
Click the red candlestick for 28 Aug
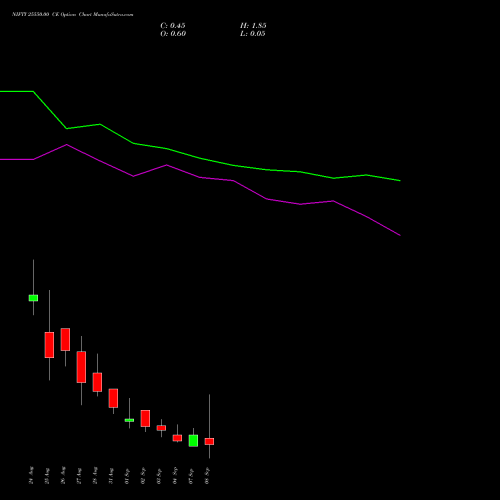(97, 382)
